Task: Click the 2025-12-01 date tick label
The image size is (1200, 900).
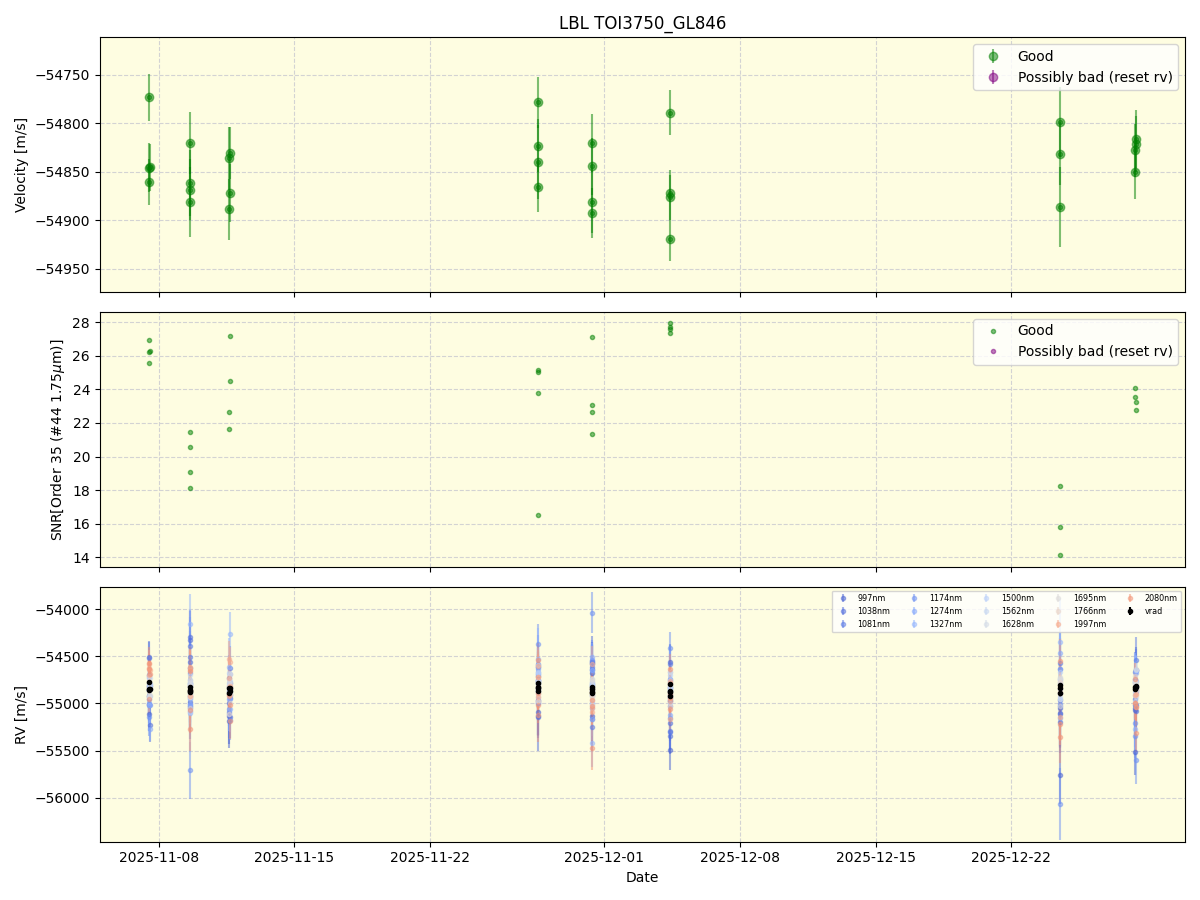Action: (x=605, y=857)
